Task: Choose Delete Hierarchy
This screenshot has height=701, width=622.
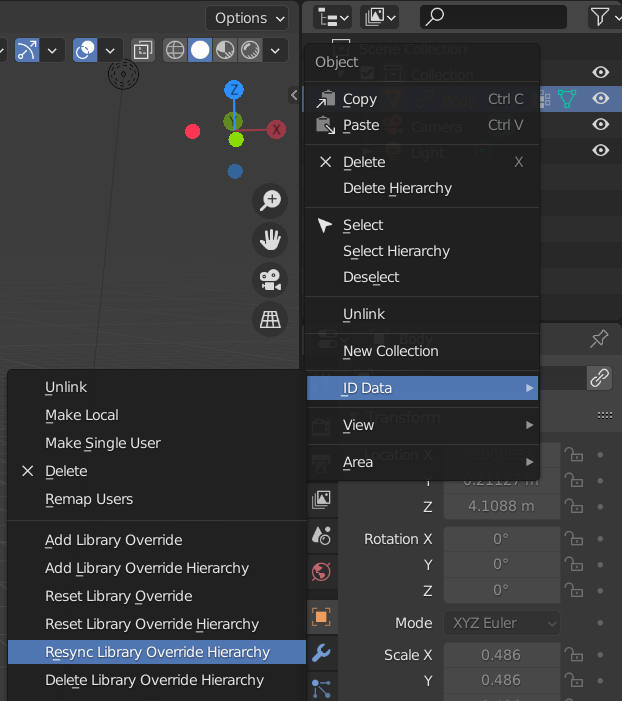Action: [x=421, y=188]
